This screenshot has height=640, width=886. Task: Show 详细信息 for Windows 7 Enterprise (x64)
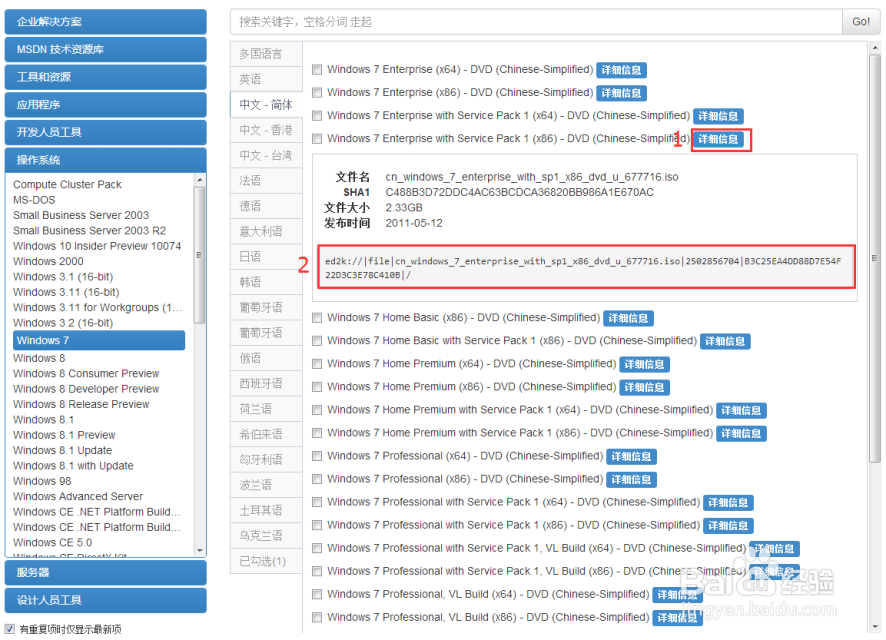622,70
